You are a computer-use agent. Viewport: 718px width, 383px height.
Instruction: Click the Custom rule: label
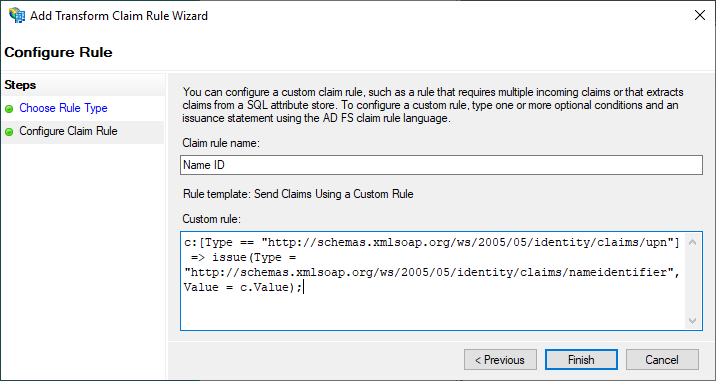(x=211, y=219)
